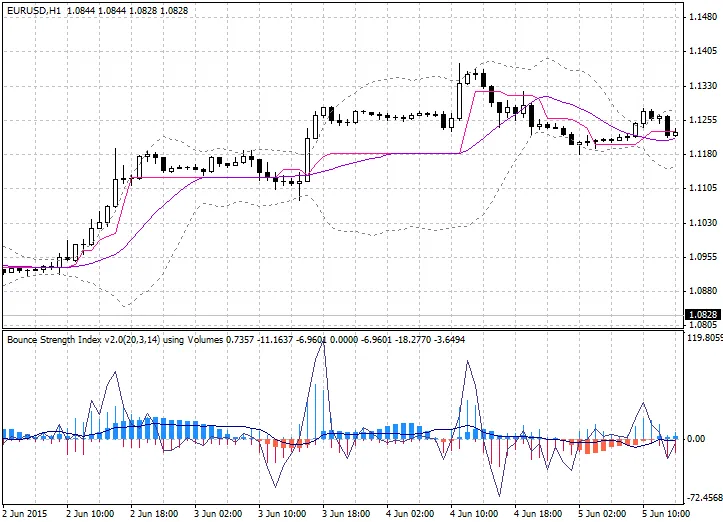Click the 119.8059 indicator scale maximum
The image size is (723, 522).
704,339
